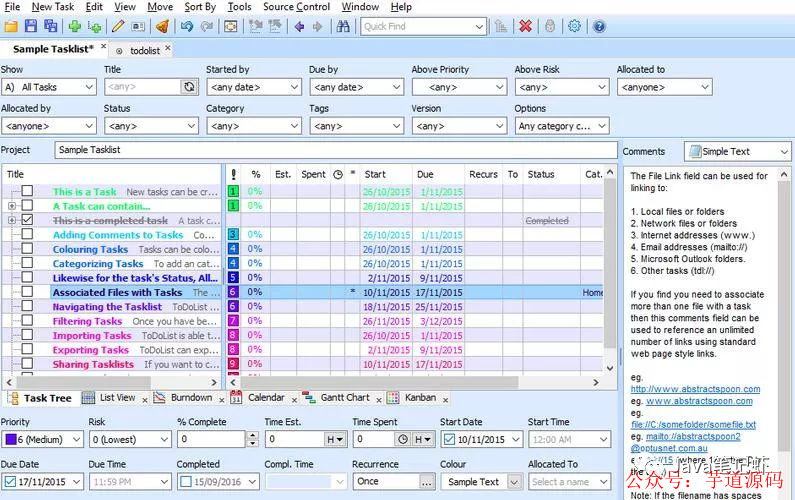Save the tasklist with the floppy disk icon

pos(31,26)
